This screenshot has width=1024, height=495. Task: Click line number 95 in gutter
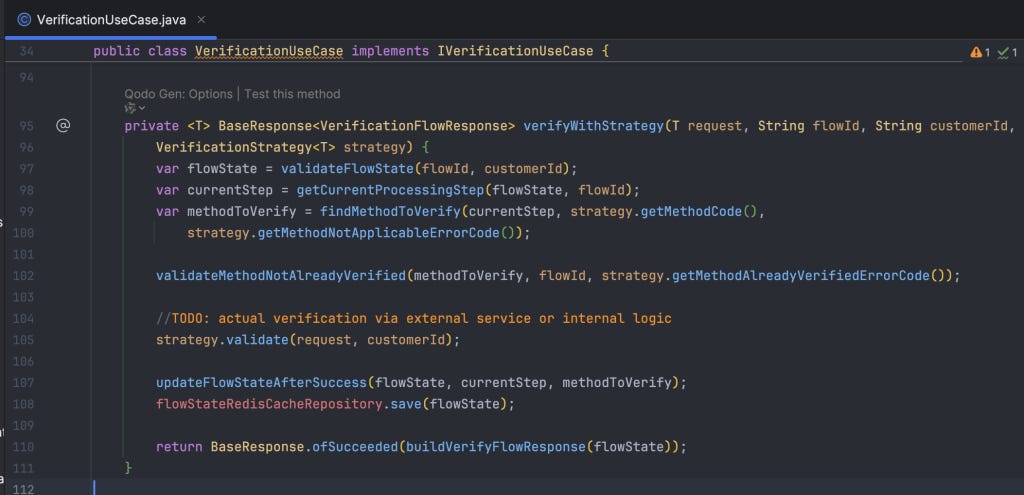pyautogui.click(x=27, y=126)
